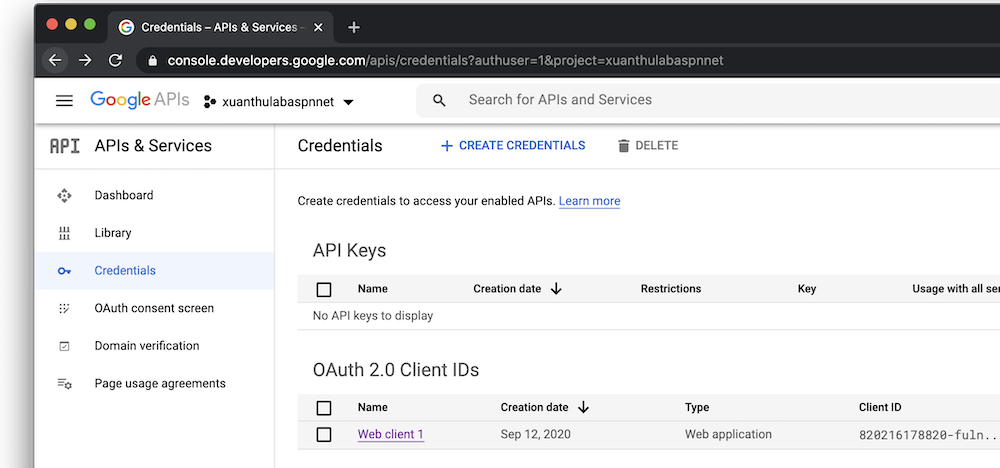Click the Page usage agreements icon
The height and width of the screenshot is (468, 1000).
pyautogui.click(x=65, y=384)
